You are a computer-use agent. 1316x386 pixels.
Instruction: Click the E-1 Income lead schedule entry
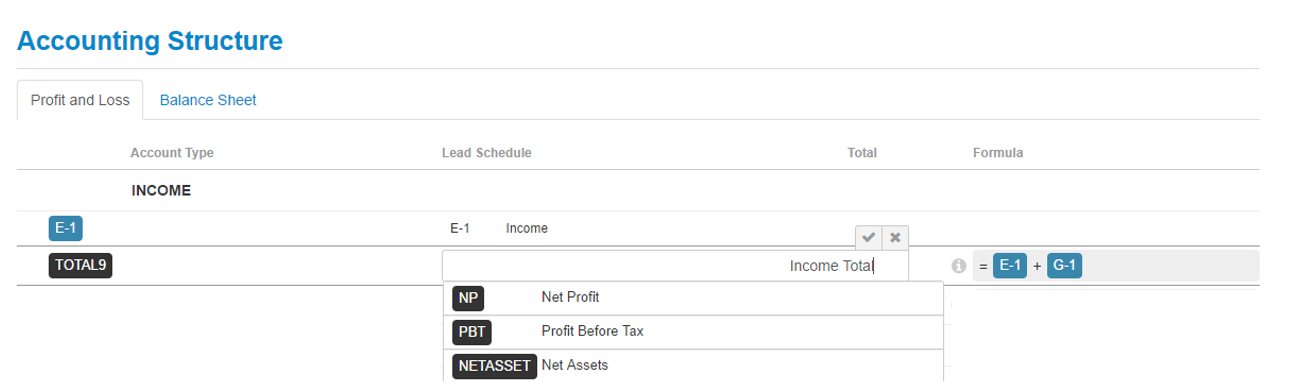[499, 228]
